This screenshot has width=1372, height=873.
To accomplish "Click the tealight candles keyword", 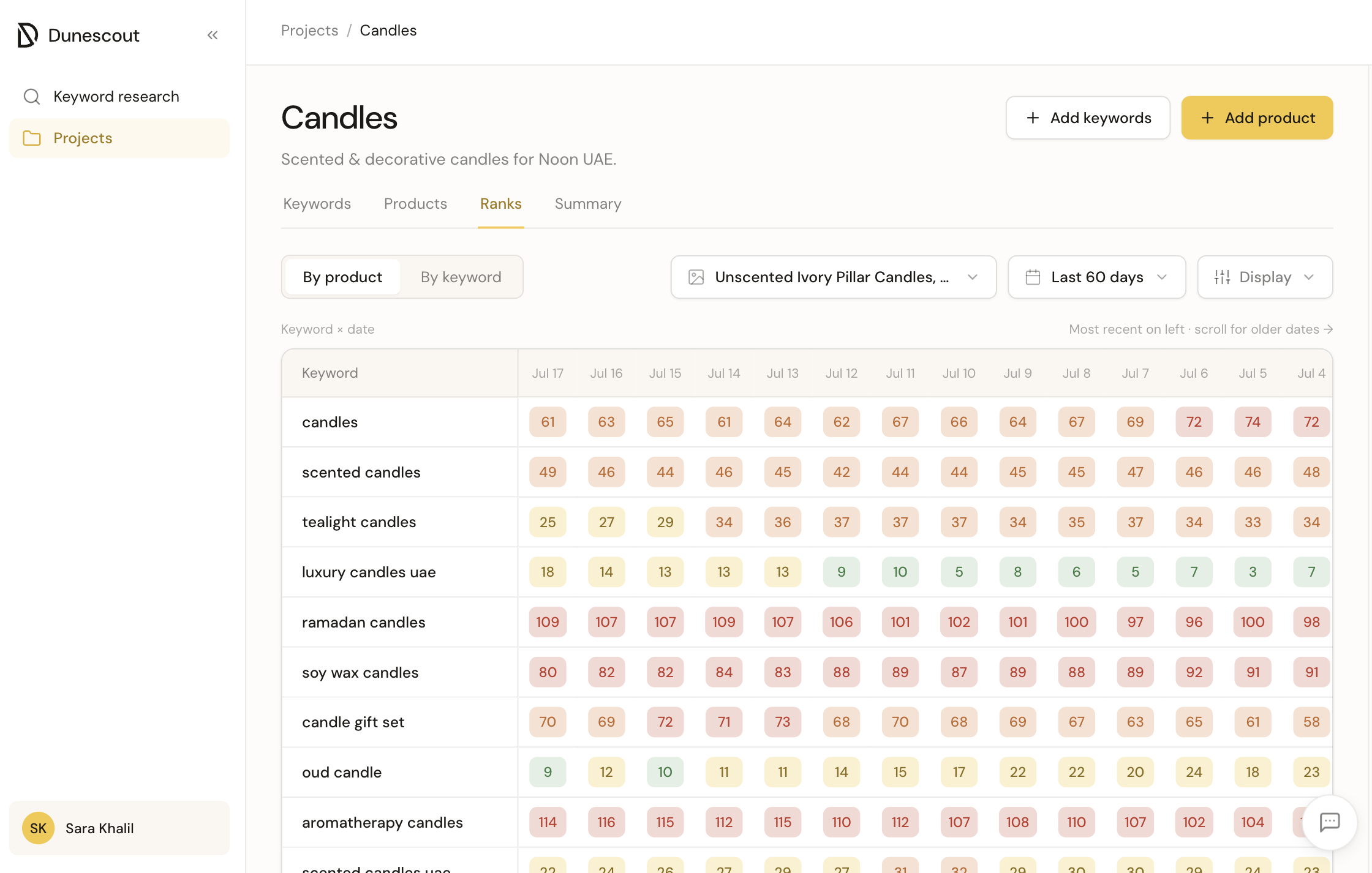I will click(359, 522).
